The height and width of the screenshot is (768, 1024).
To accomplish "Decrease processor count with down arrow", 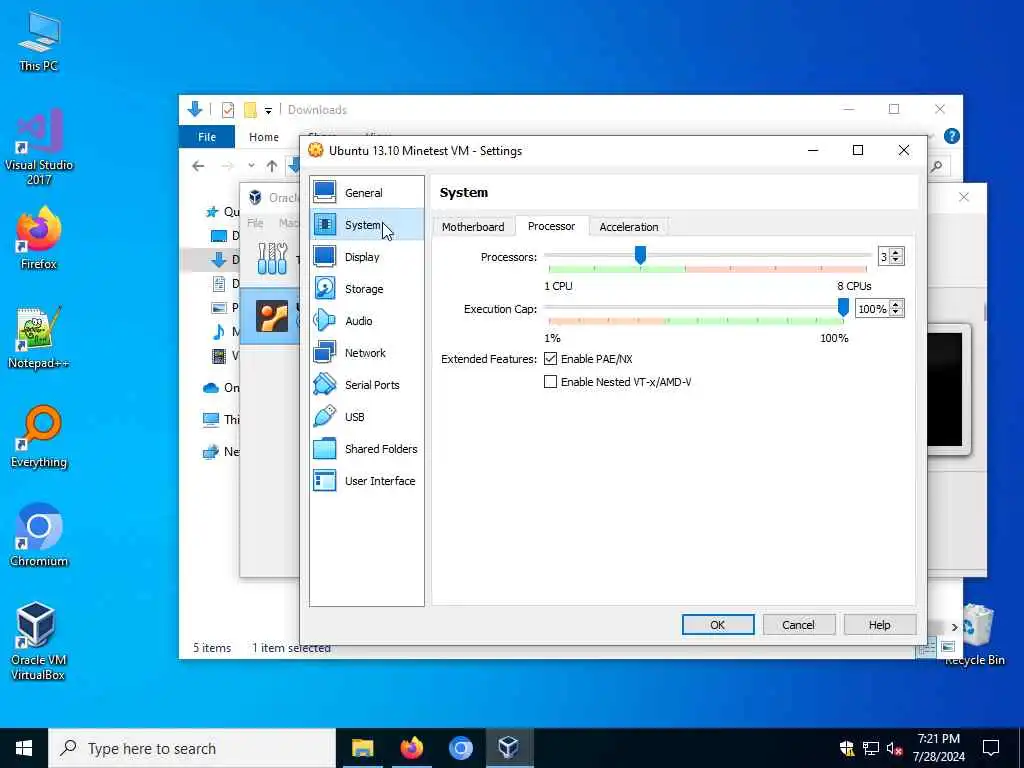I will tap(896, 260).
